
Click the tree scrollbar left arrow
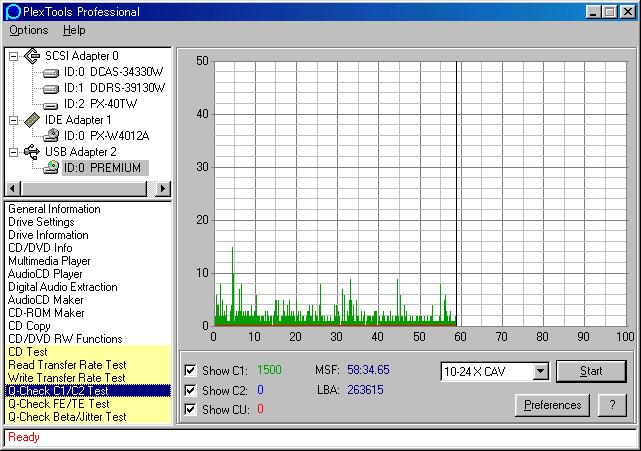tap(13, 188)
